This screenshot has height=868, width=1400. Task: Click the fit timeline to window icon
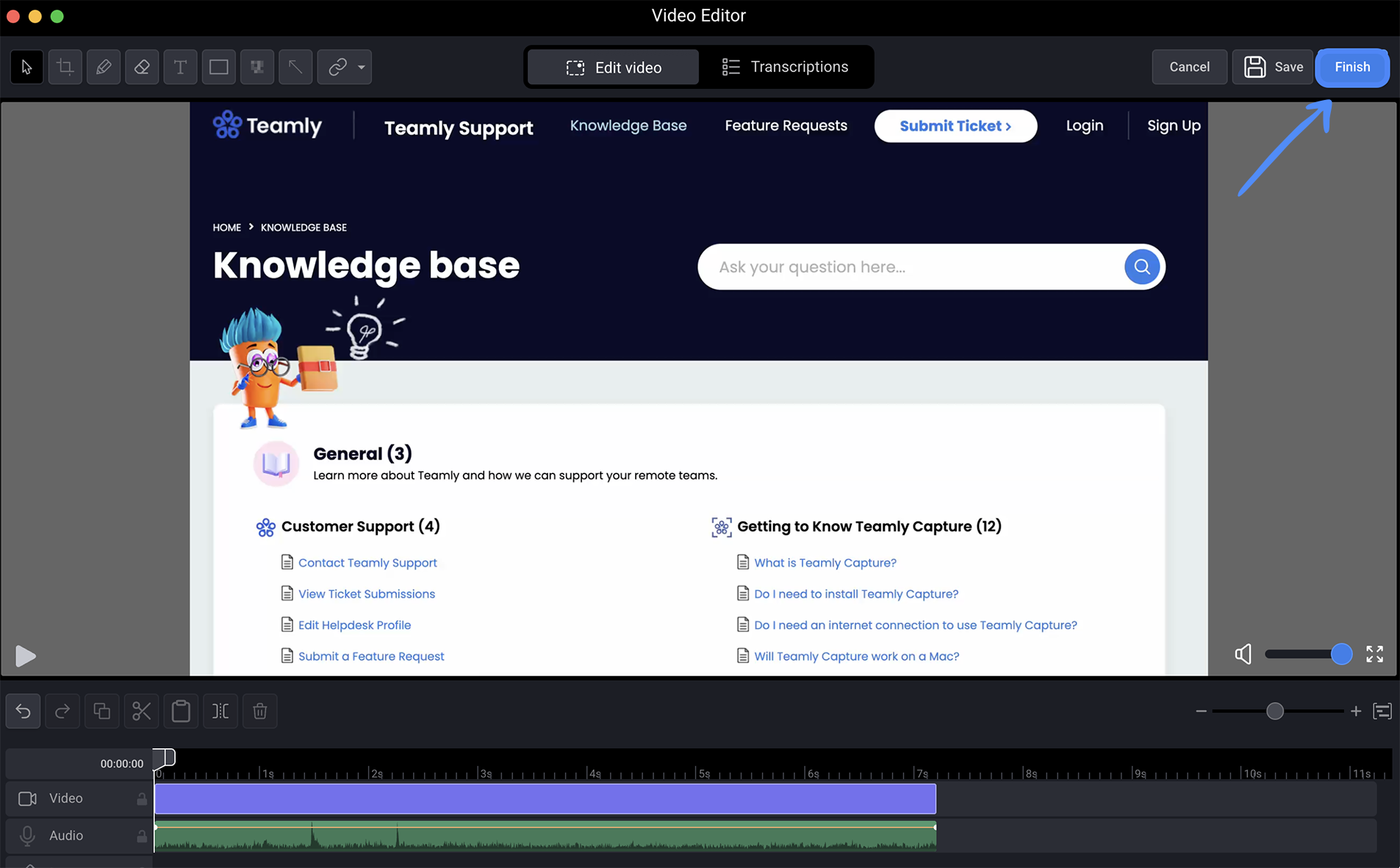tap(1382, 711)
